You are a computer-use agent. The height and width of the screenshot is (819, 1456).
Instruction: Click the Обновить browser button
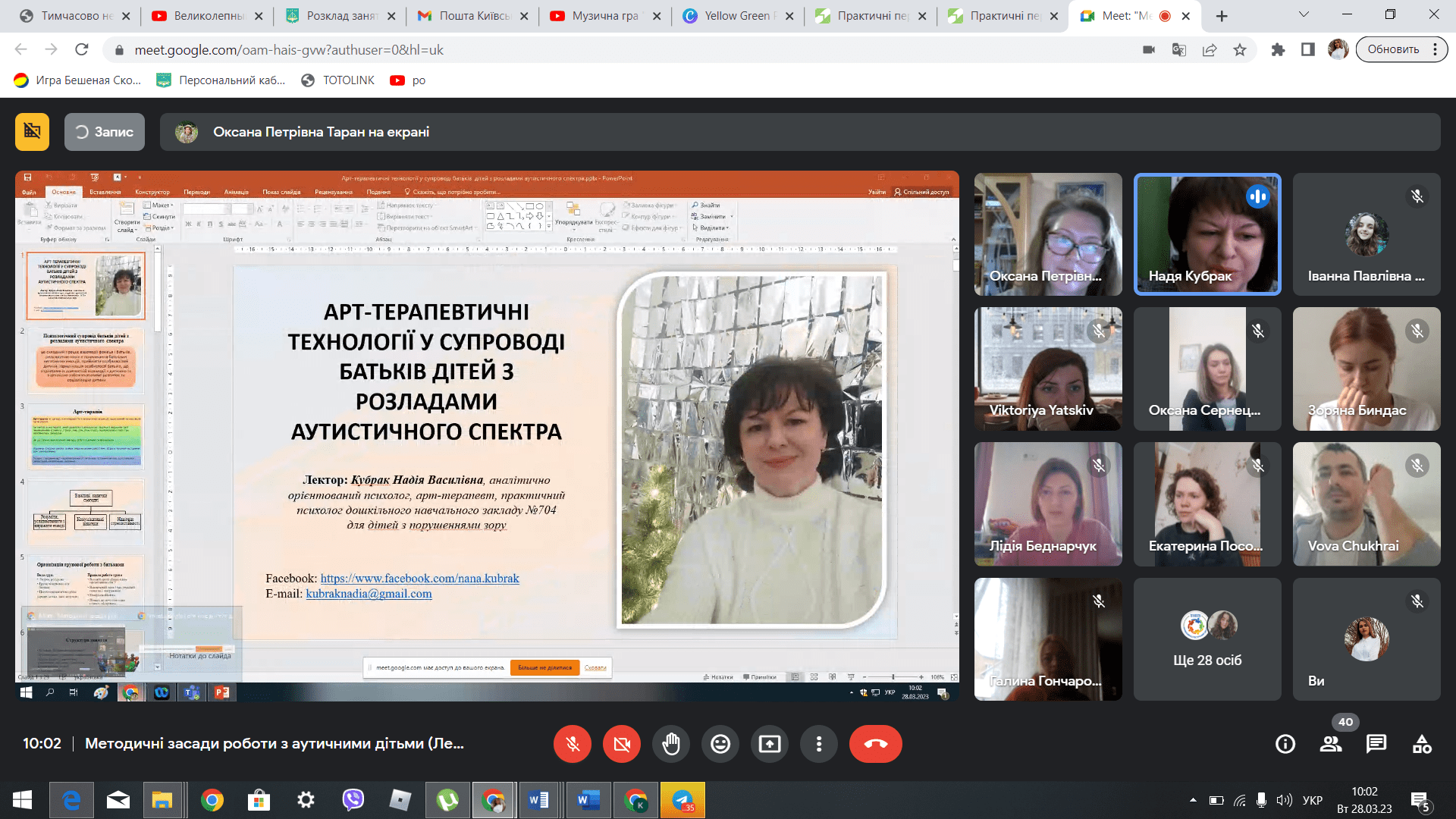pos(1393,49)
